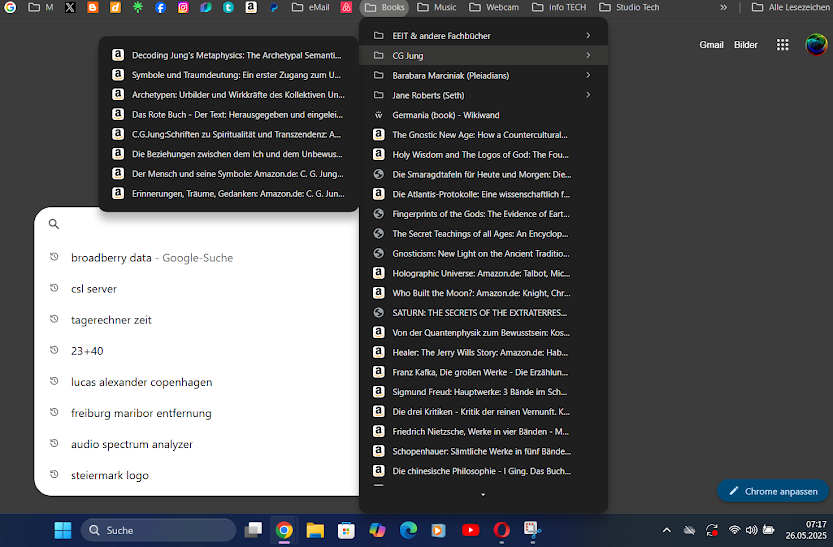Open Symbole und Traumdeutung bookmark
This screenshot has width=833, height=547.
(x=228, y=75)
